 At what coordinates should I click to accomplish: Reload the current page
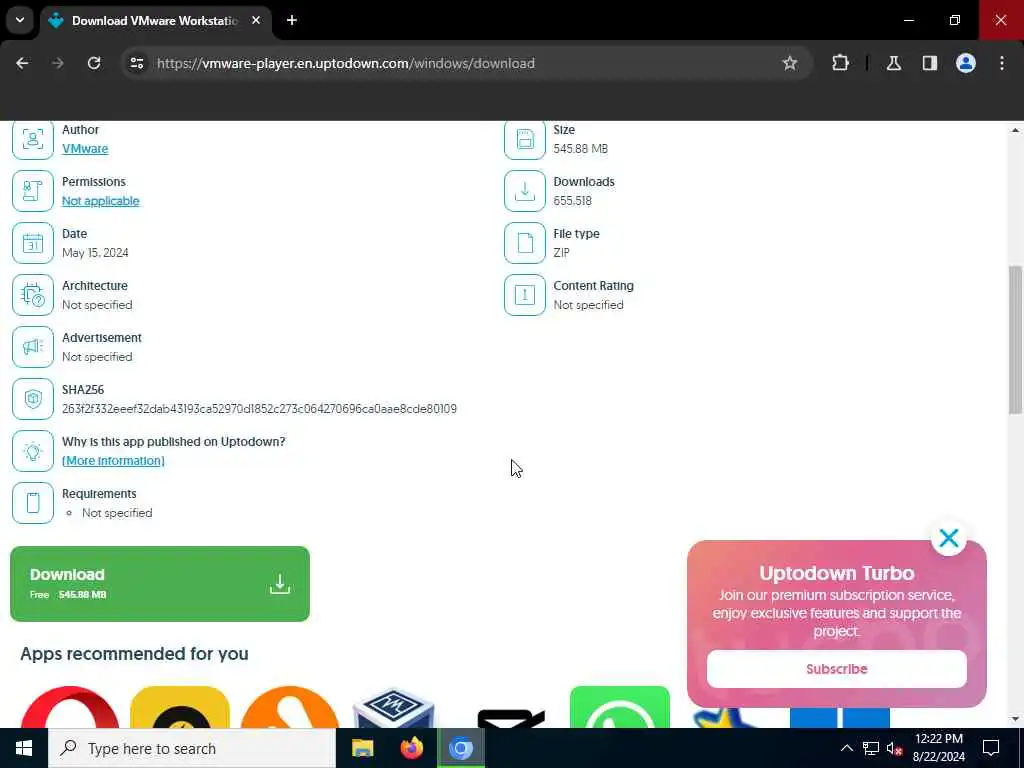pos(94,63)
